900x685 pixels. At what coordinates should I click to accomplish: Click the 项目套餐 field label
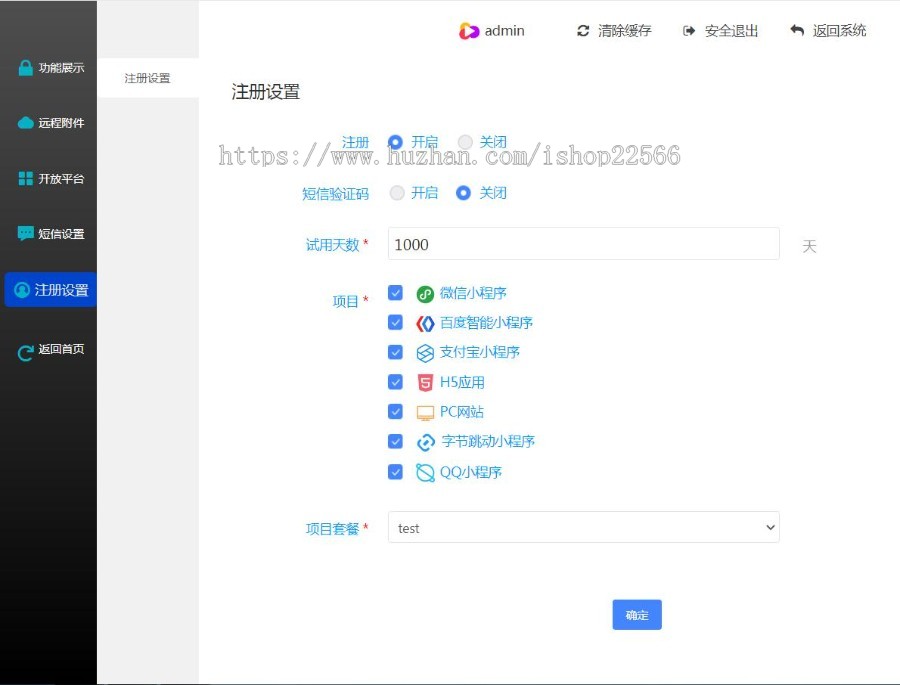332,529
